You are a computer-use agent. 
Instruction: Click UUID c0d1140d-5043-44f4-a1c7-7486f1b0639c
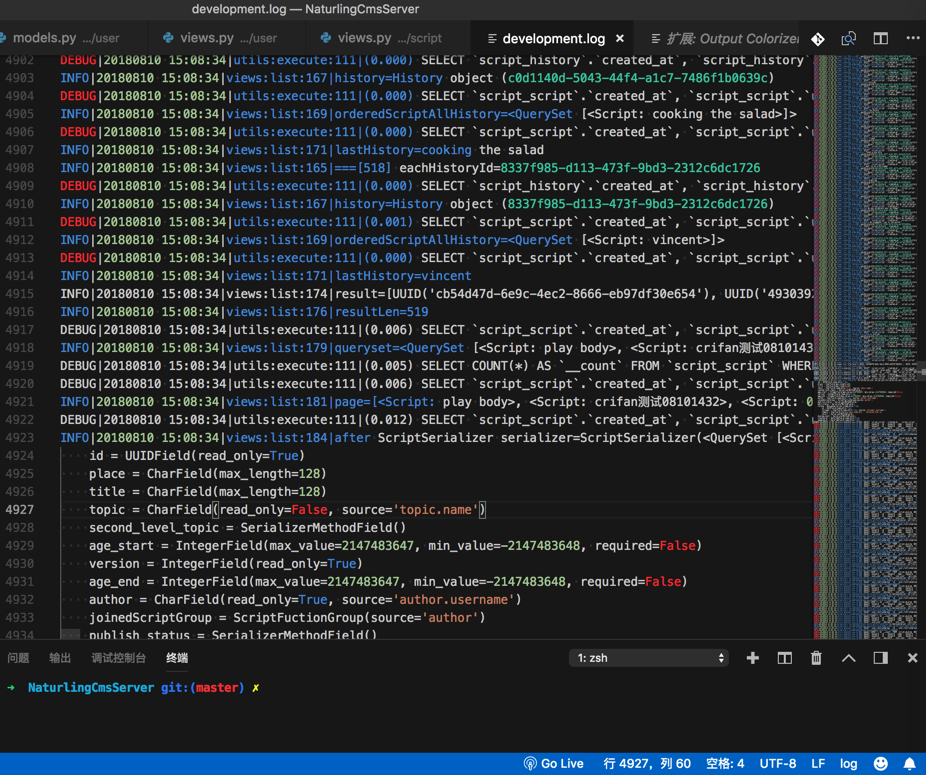(637, 78)
